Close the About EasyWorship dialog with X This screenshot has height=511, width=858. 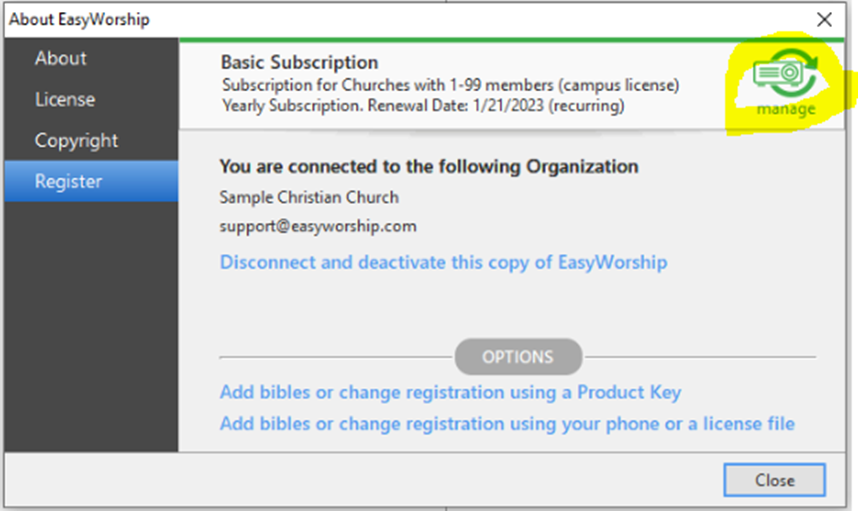[824, 20]
